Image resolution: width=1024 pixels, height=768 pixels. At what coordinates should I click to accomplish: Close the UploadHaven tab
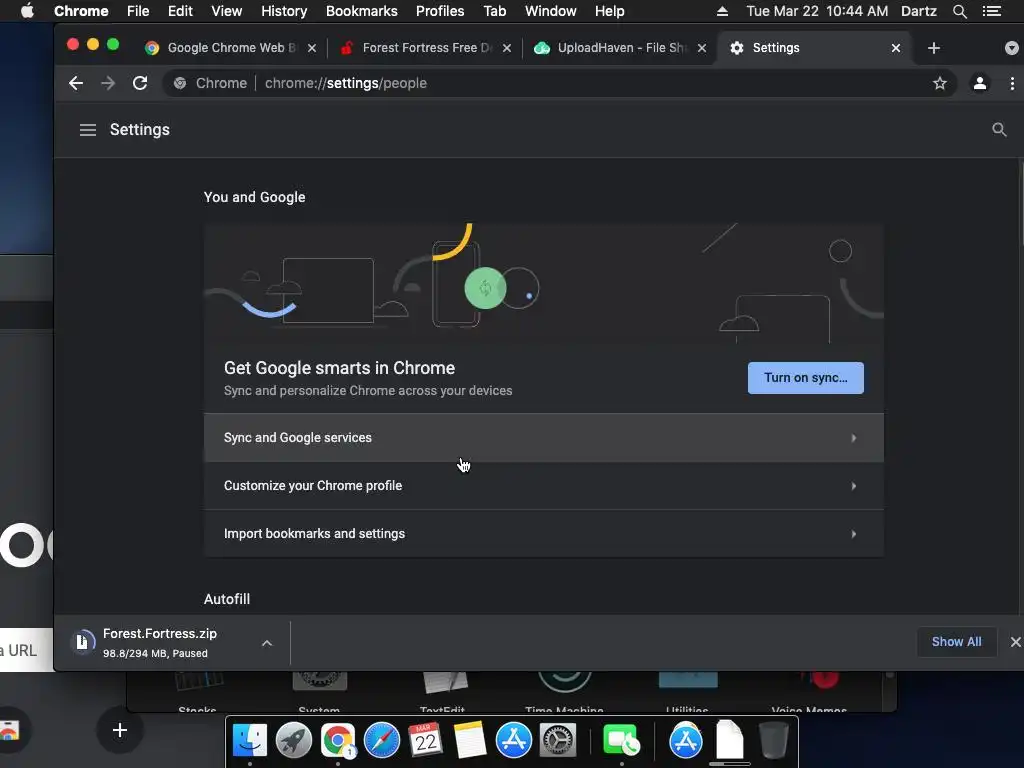(701, 48)
